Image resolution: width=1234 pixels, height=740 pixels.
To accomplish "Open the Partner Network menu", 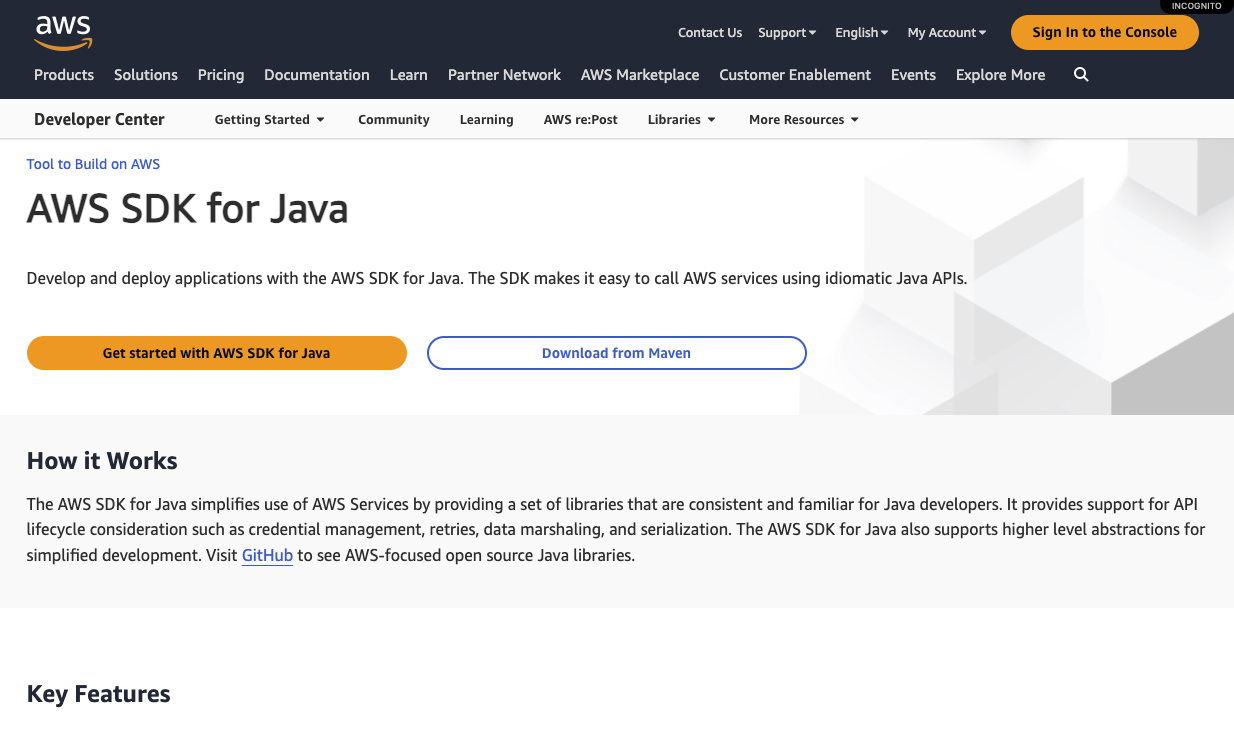I will [x=504, y=75].
